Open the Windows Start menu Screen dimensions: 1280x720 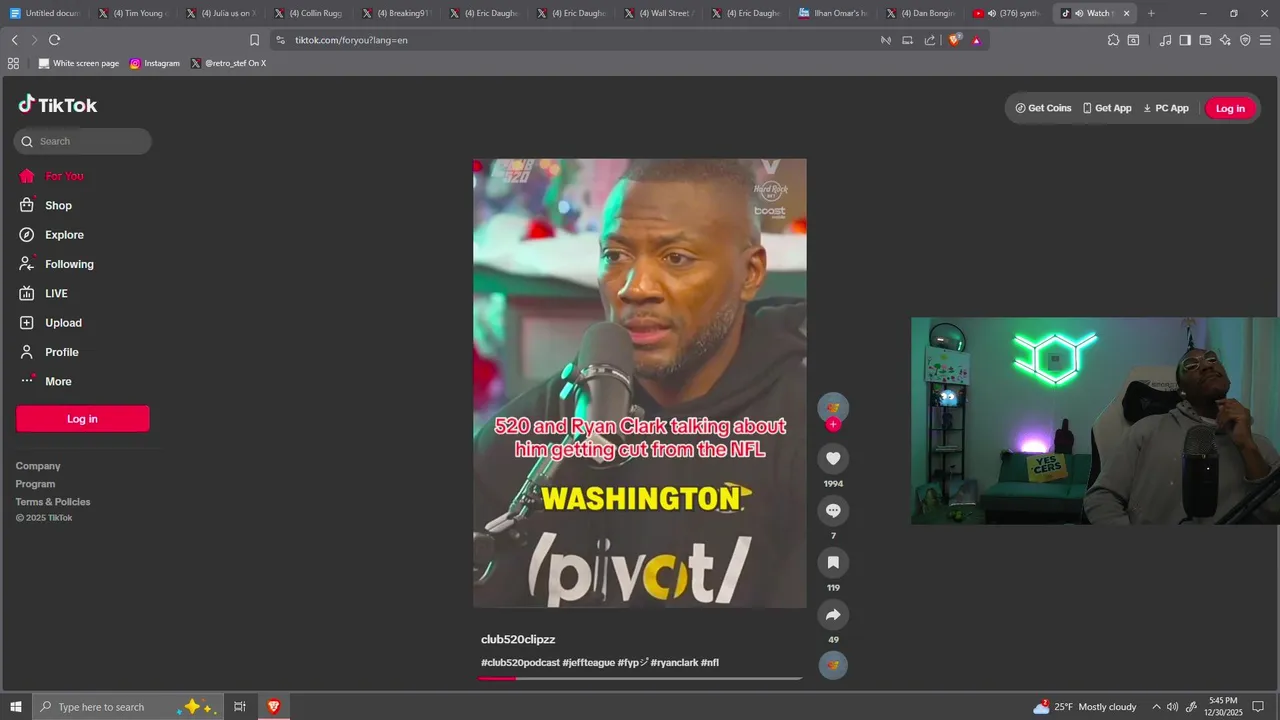[16, 707]
